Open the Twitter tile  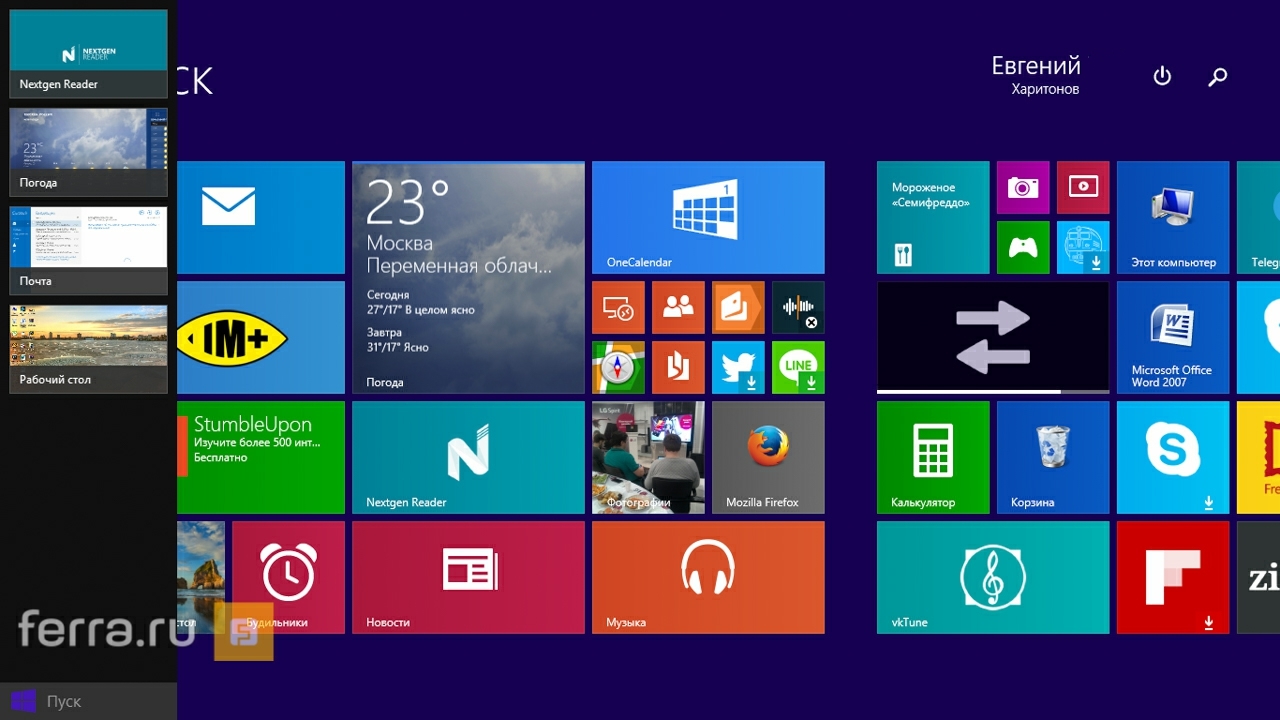[738, 367]
